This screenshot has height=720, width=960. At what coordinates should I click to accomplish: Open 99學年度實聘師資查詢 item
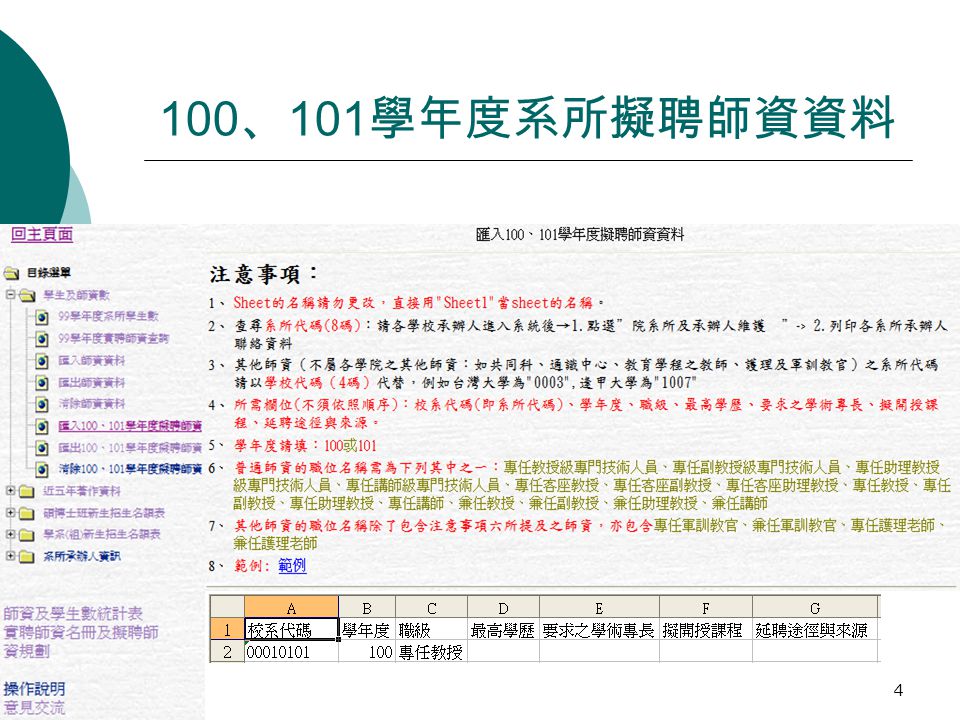[113, 339]
